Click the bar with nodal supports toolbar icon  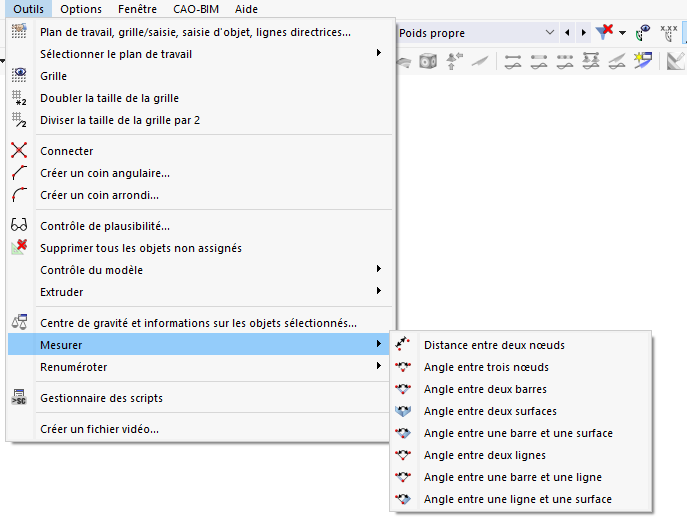pos(591,61)
